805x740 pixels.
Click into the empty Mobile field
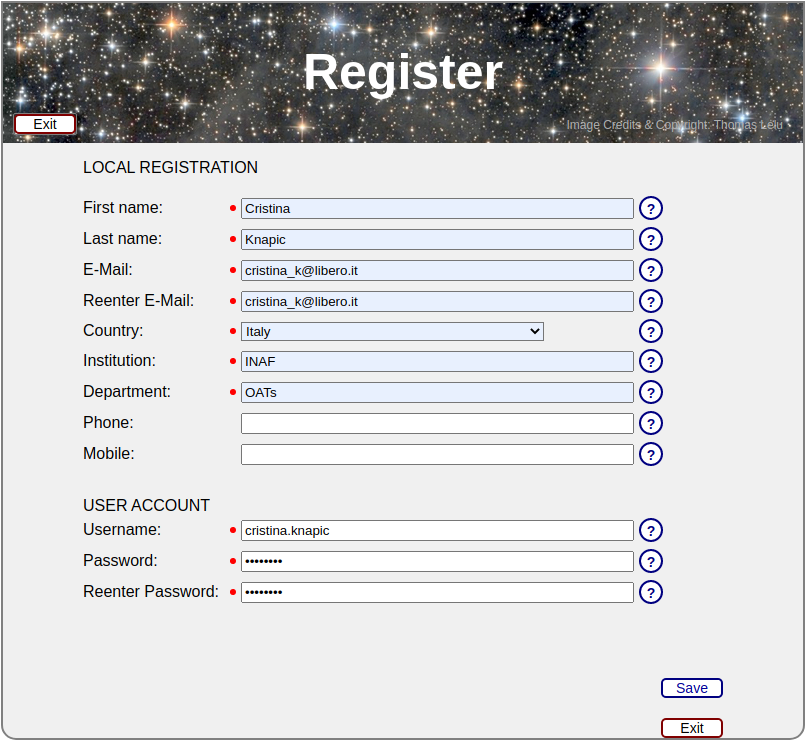click(x=437, y=454)
